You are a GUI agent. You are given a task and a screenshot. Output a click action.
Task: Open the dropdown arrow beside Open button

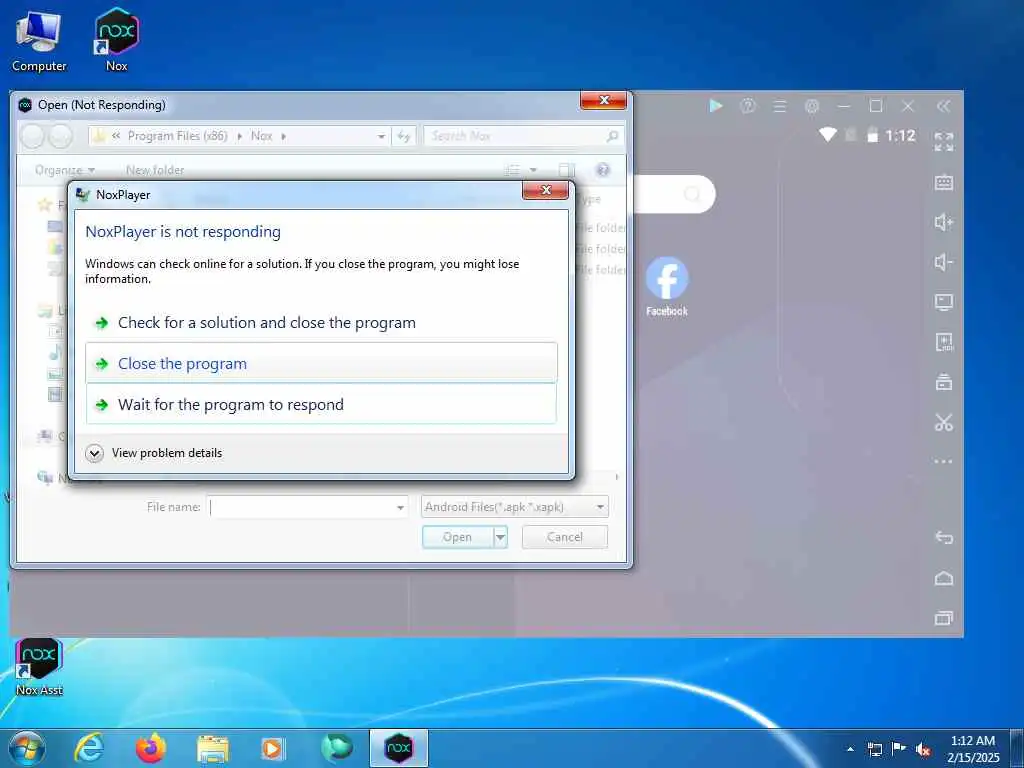tap(500, 537)
